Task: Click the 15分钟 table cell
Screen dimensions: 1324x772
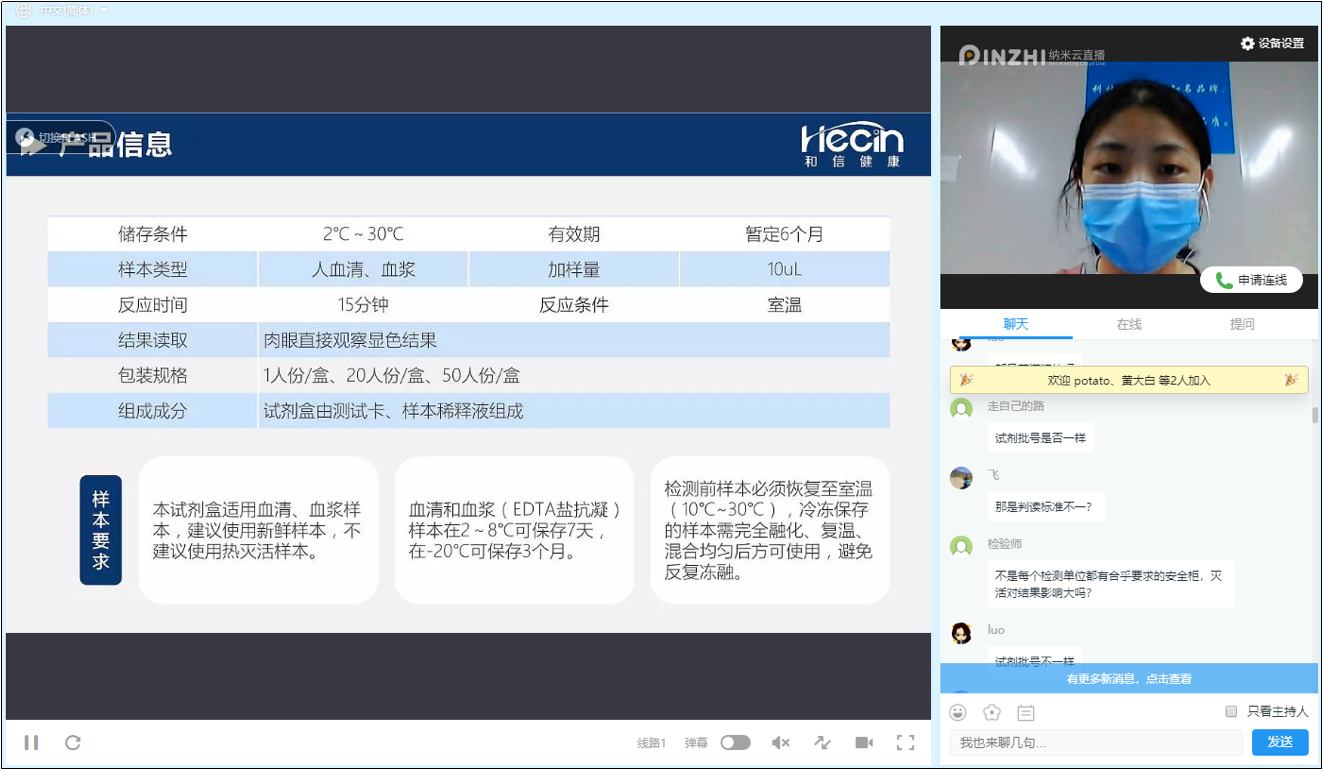Action: (x=363, y=305)
